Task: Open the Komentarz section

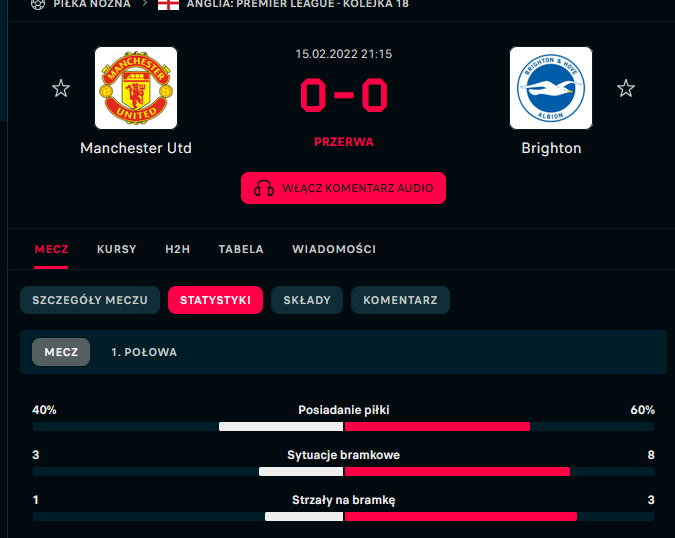Action: point(400,300)
